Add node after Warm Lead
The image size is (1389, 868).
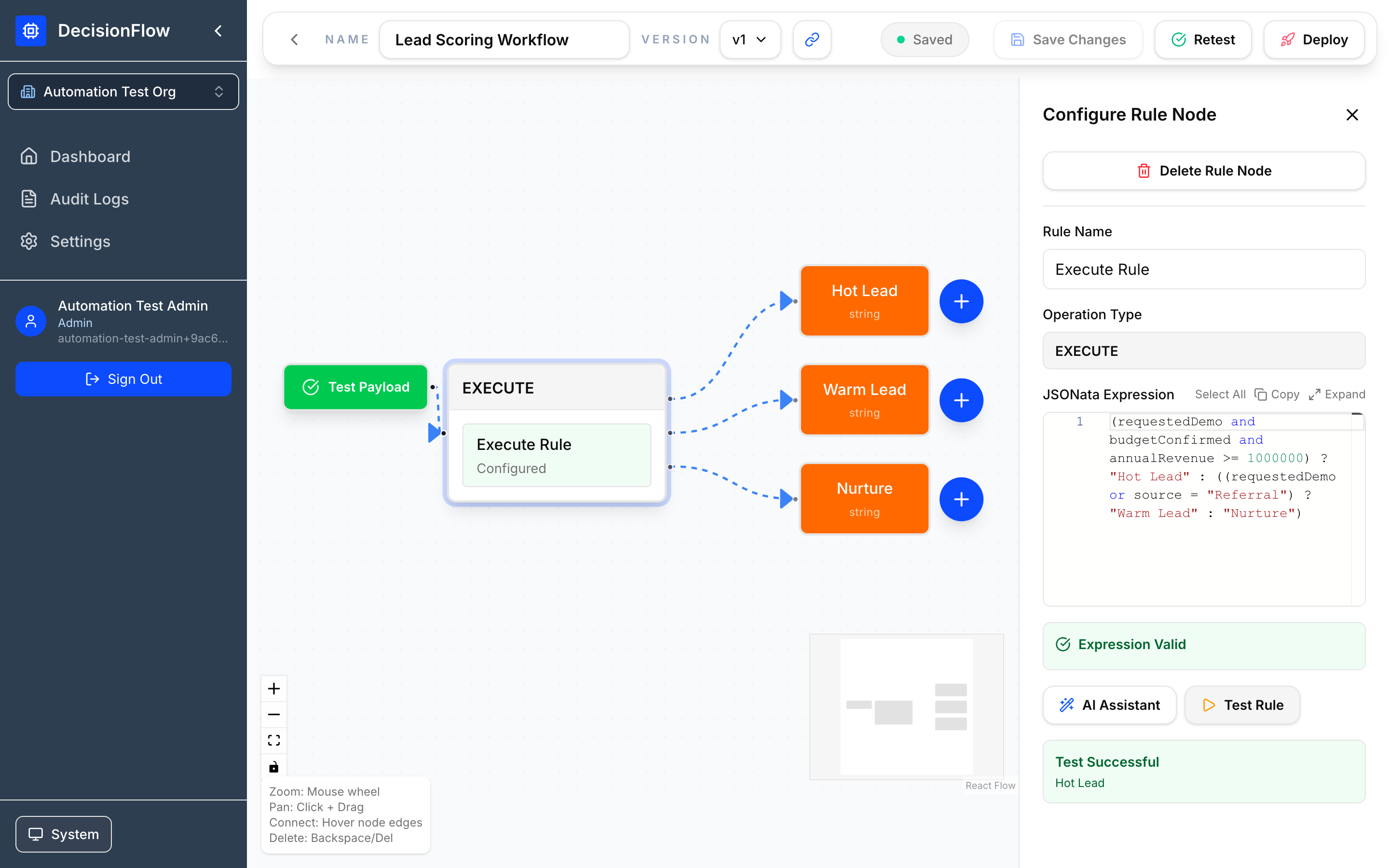(961, 400)
